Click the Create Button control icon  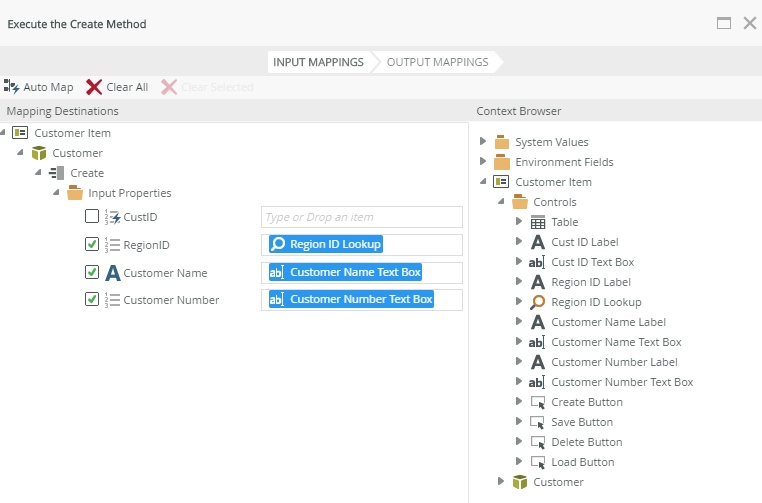pyautogui.click(x=537, y=402)
